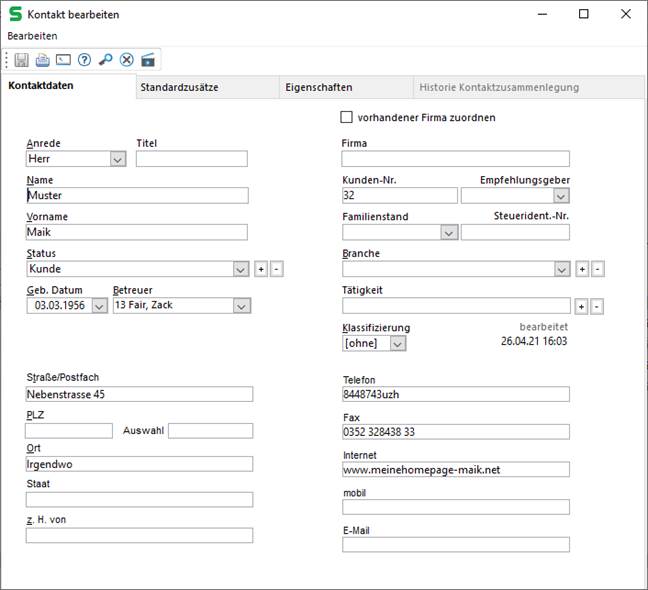
Task: Switch to the Standardzusätze tab
Action: (x=180, y=87)
